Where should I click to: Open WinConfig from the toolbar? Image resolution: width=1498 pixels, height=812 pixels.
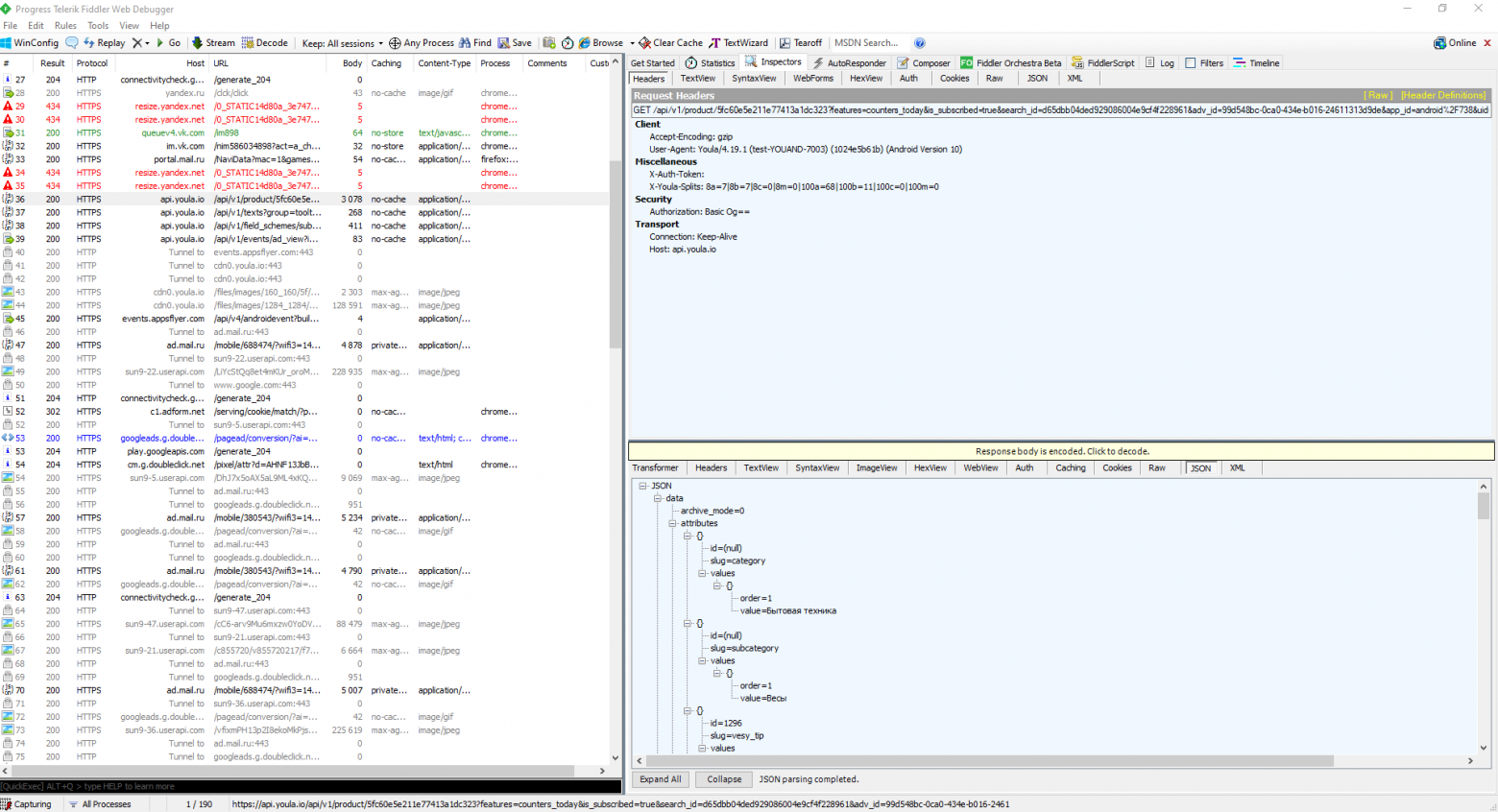coord(30,43)
